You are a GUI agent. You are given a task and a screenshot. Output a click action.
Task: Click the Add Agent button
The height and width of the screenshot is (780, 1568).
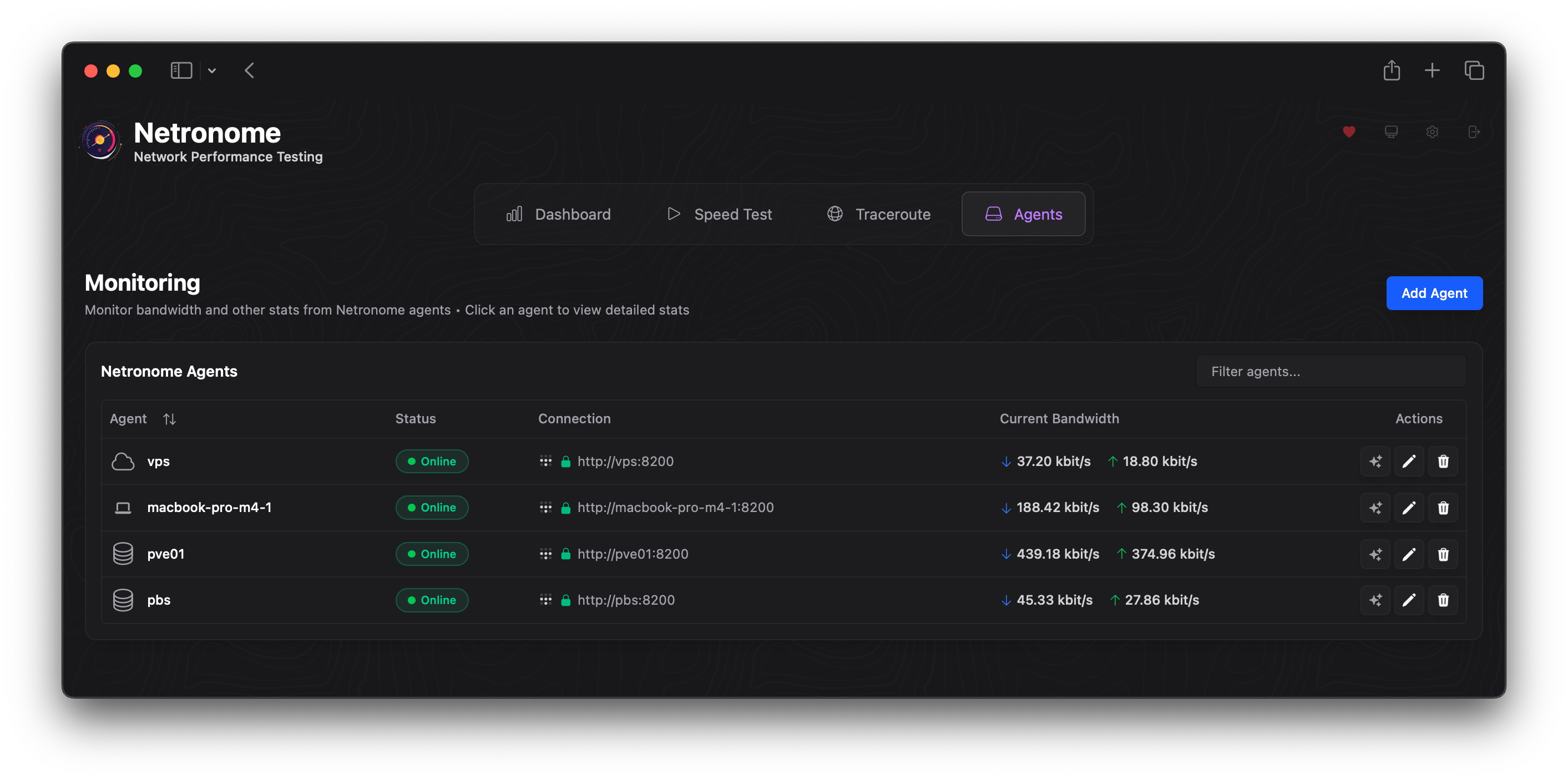1434,293
